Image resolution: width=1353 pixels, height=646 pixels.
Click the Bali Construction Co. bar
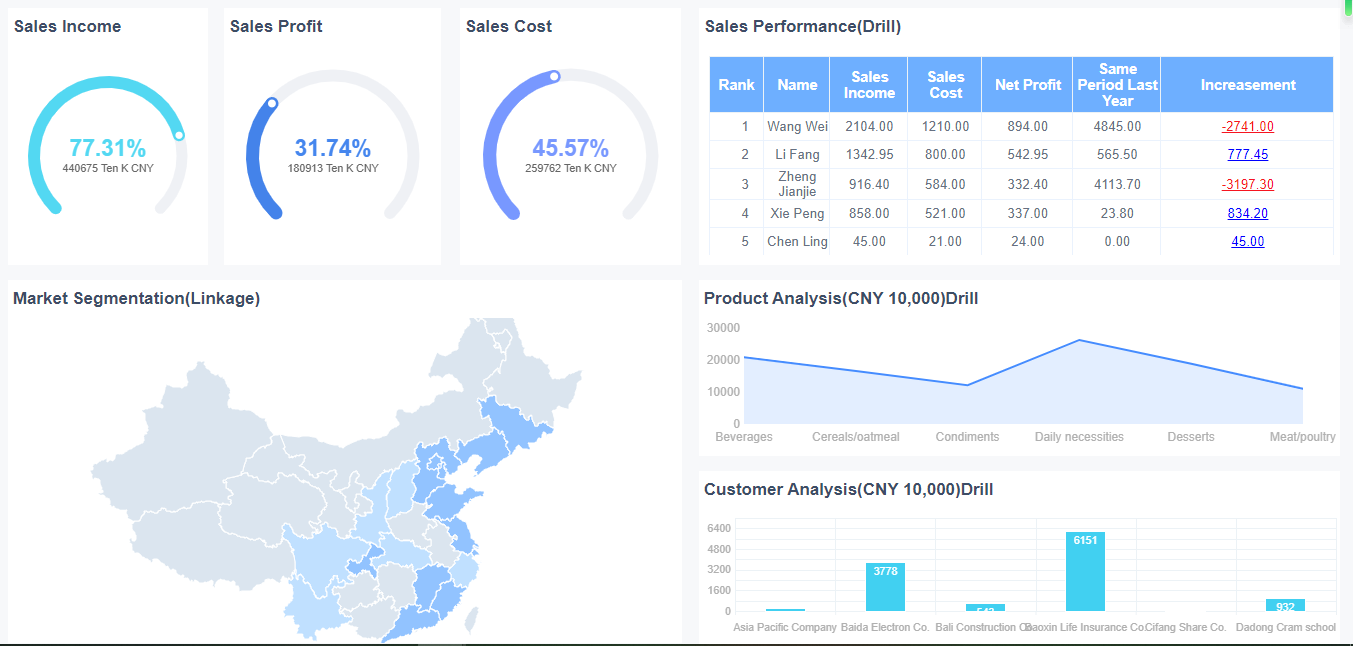(x=985, y=608)
